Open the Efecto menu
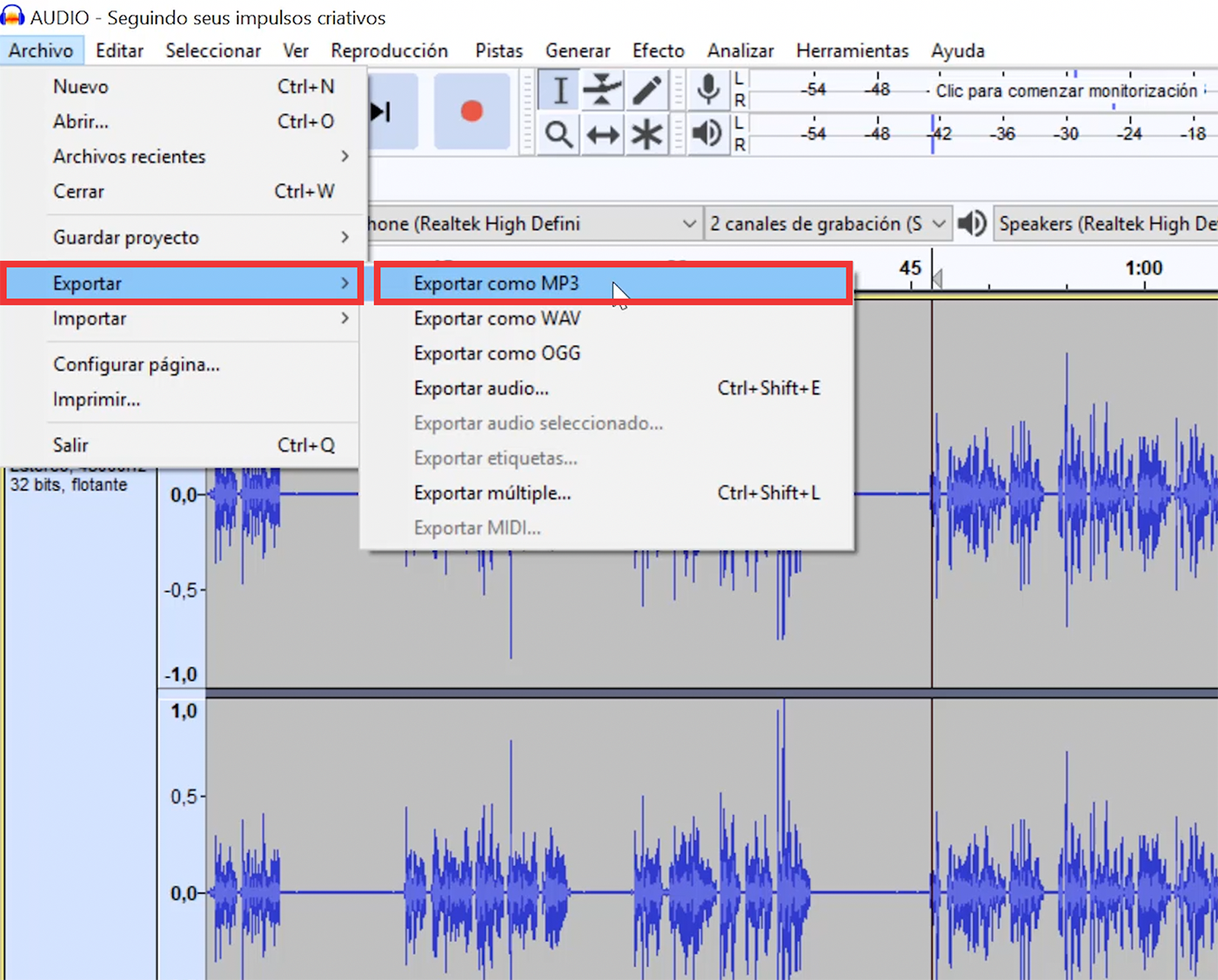This screenshot has height=980, width=1218. 659,50
